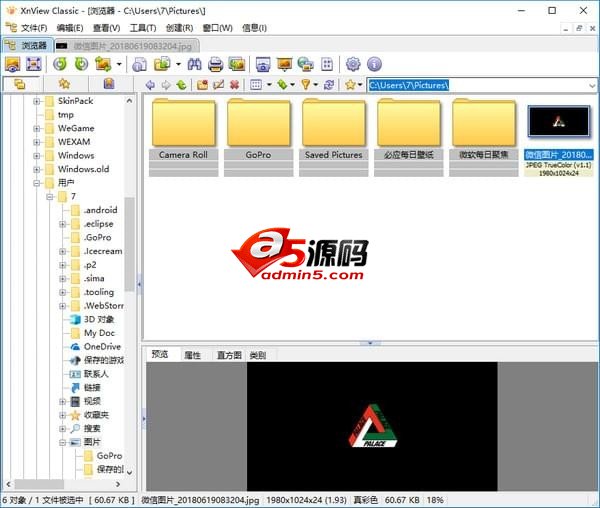Select the 预览 preview panel tab
The image size is (600, 508).
click(x=160, y=354)
